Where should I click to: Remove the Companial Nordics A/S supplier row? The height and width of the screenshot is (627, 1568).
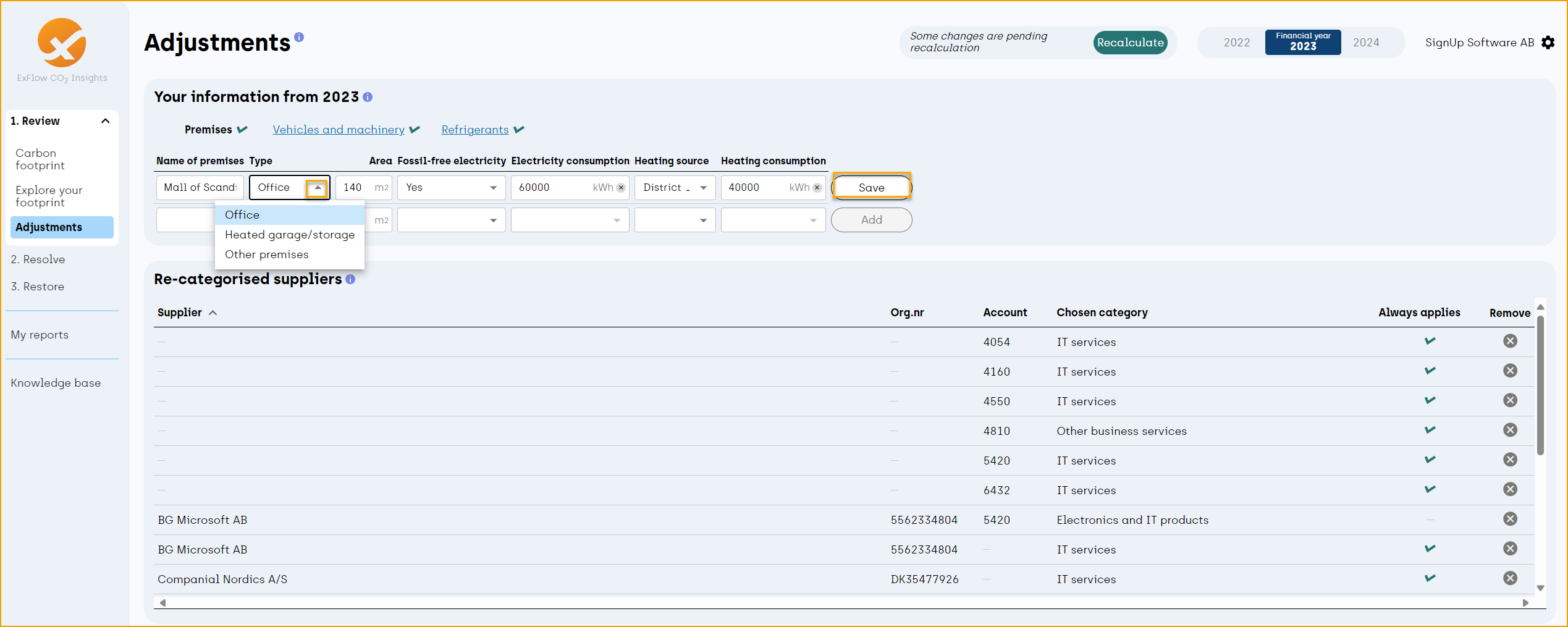point(1510,578)
